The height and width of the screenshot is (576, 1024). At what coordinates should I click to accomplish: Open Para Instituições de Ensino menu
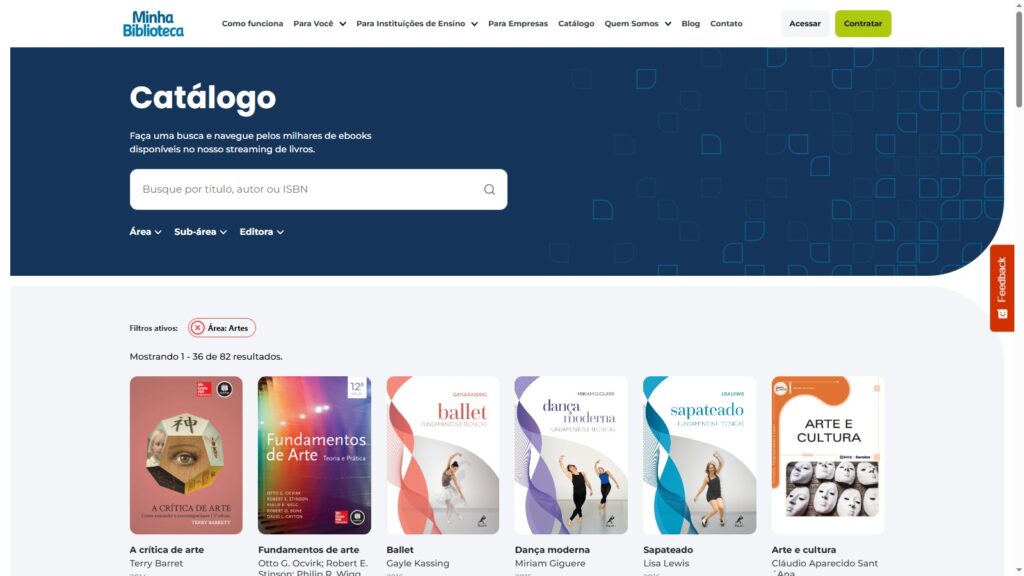[417, 24]
